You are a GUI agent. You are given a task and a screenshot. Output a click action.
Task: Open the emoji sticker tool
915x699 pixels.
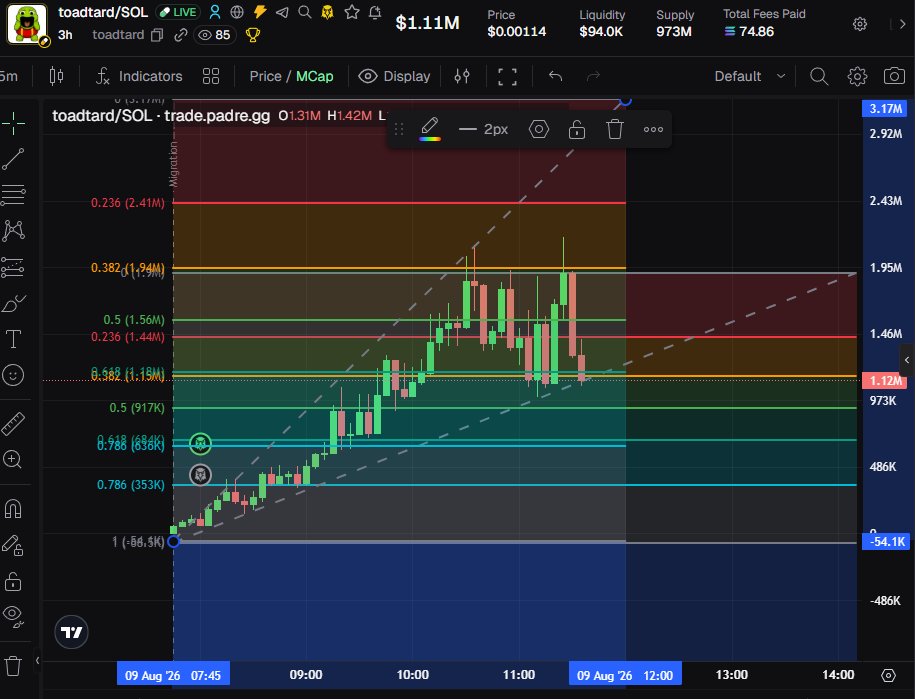click(x=13, y=375)
